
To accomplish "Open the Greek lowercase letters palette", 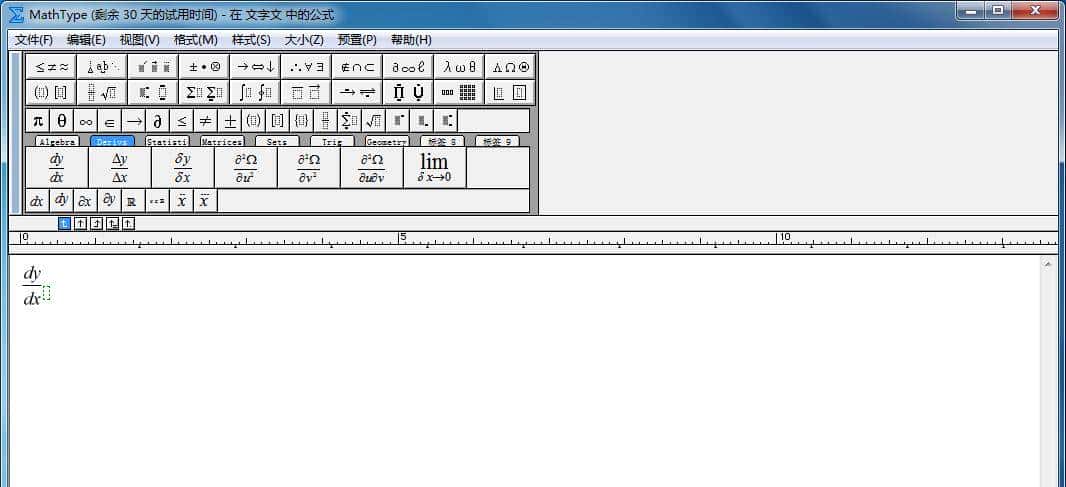I will point(459,67).
